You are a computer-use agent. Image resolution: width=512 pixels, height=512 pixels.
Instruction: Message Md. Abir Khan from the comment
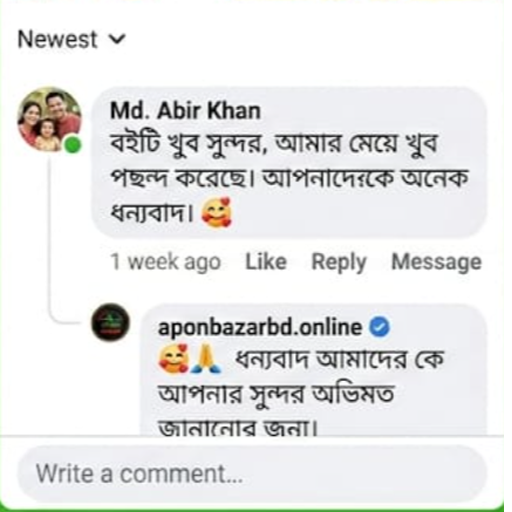click(x=436, y=263)
